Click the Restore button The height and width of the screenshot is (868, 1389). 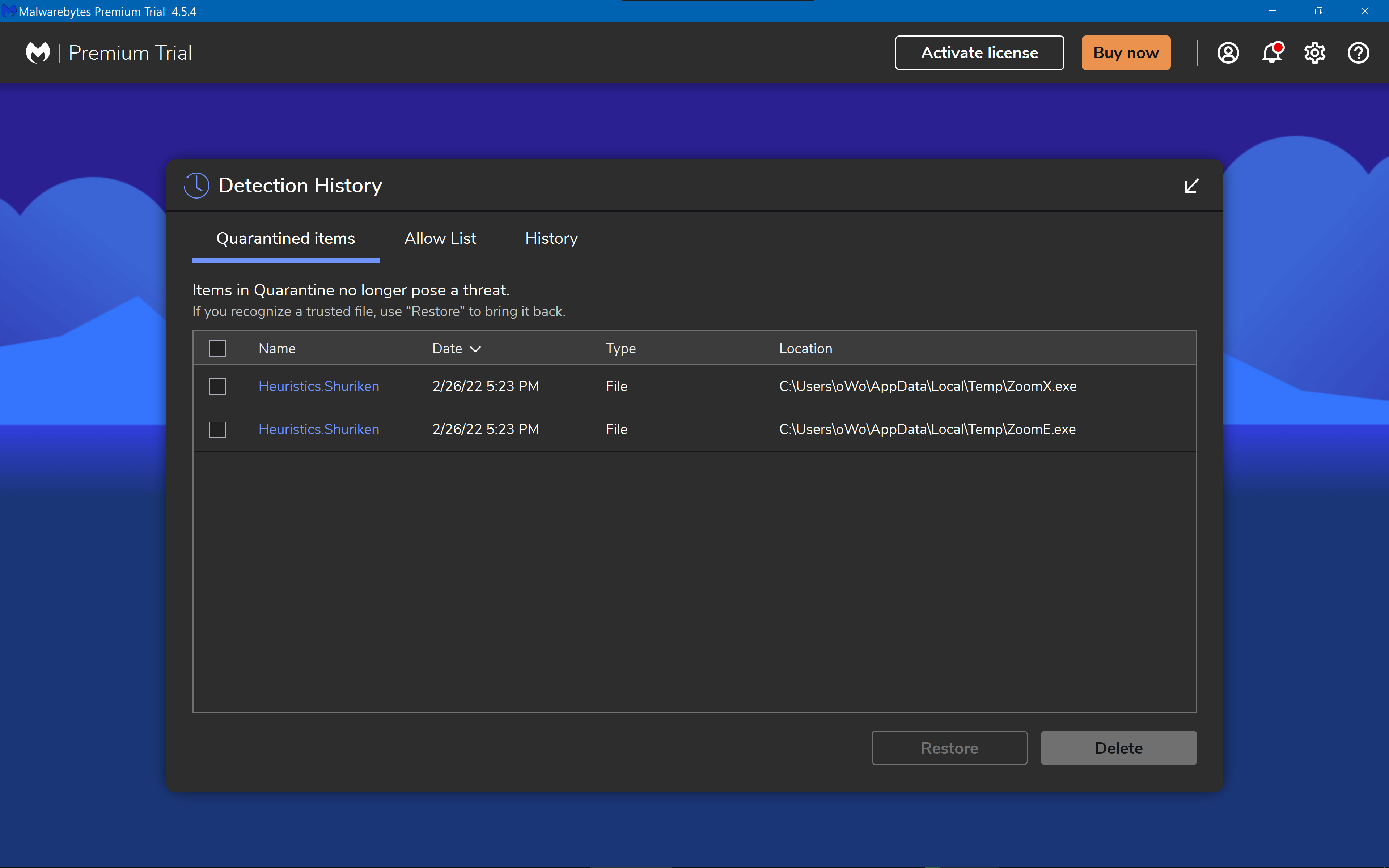click(949, 748)
